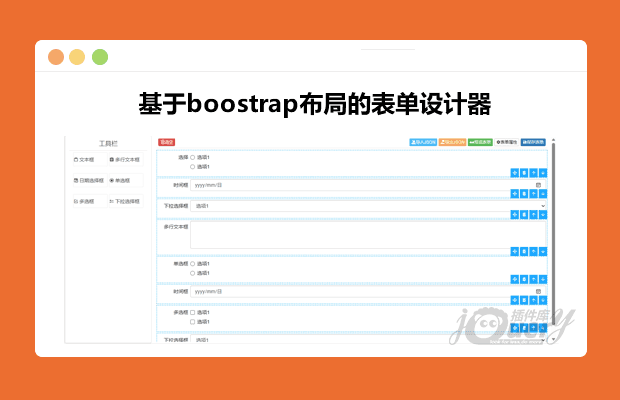Open the 下拉选择框 select showing 选项1

(368, 206)
